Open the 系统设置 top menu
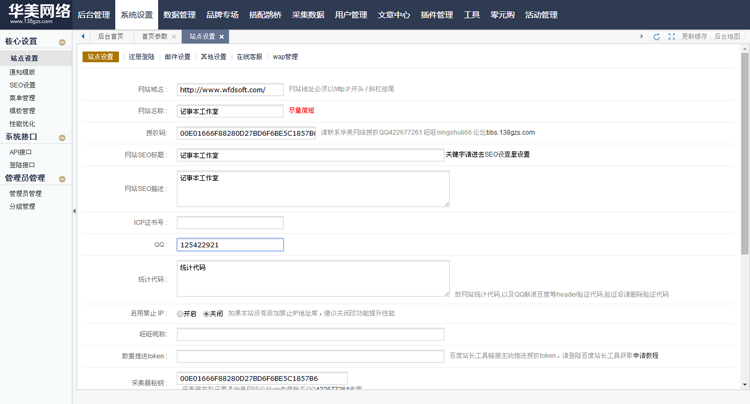The width and height of the screenshot is (750, 404). [x=136, y=15]
